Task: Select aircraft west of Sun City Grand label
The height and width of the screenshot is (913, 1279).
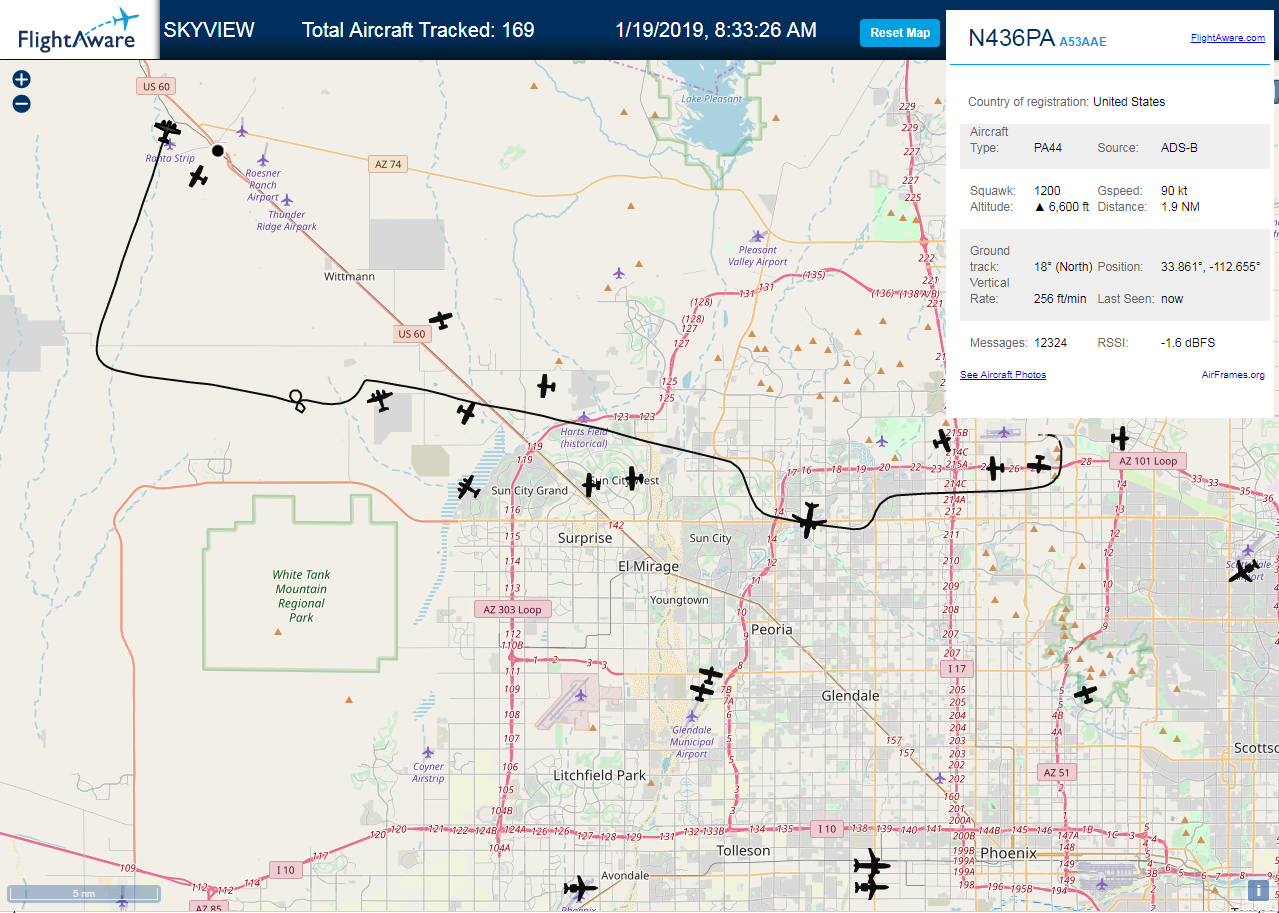Action: [x=469, y=487]
